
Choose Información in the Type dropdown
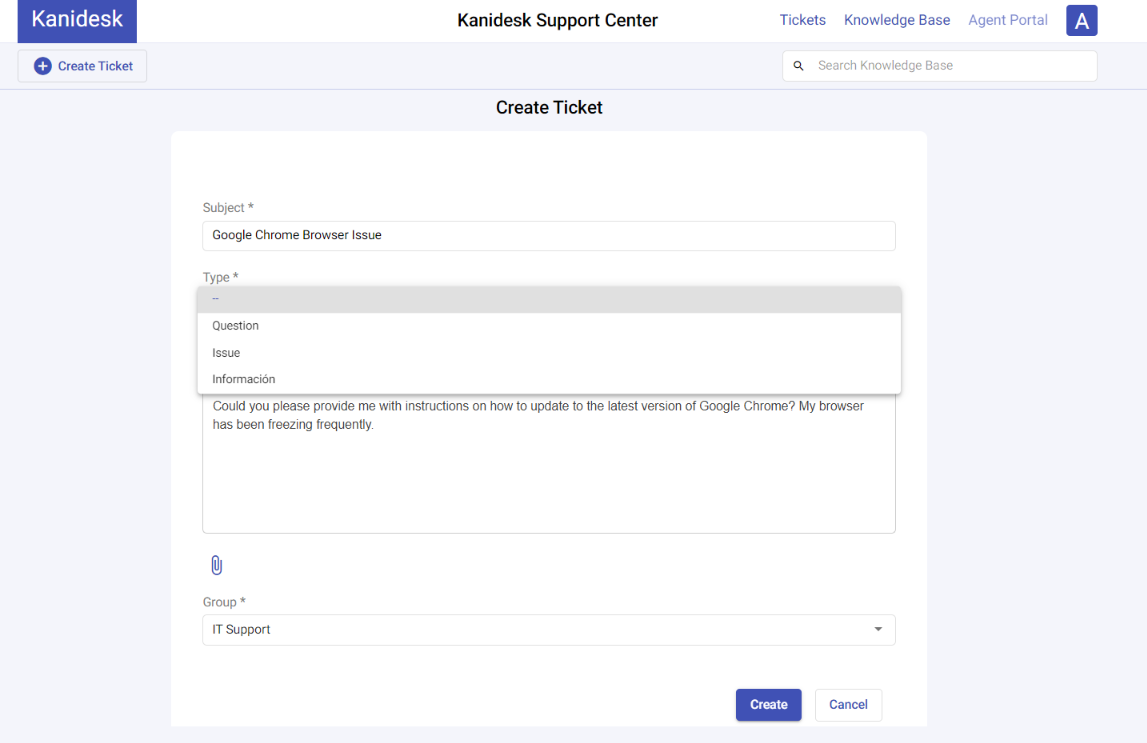pos(243,378)
